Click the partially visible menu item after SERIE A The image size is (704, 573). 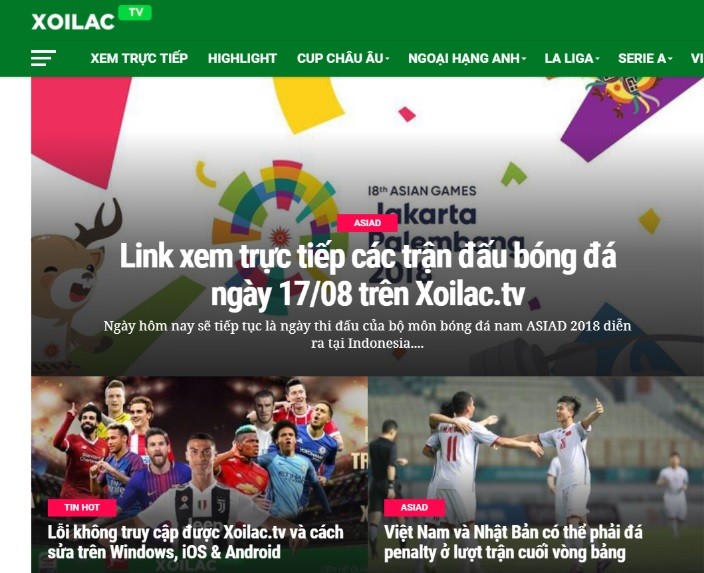pyautogui.click(x=697, y=58)
